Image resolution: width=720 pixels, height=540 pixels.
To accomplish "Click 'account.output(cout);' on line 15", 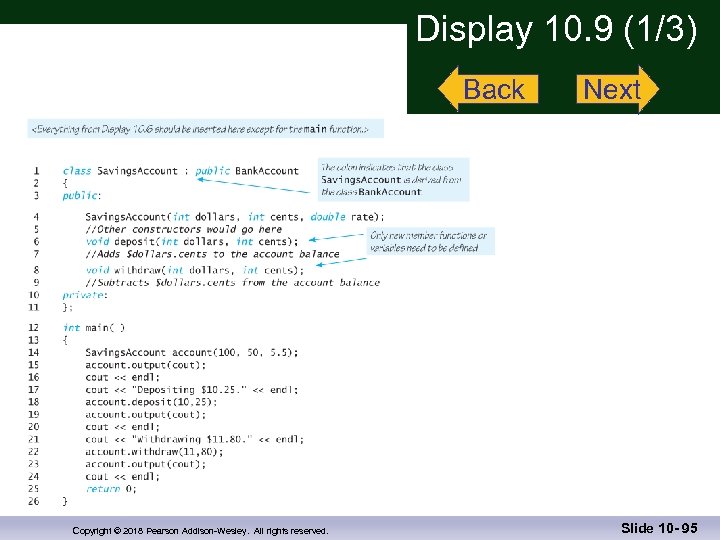I will (146, 365).
